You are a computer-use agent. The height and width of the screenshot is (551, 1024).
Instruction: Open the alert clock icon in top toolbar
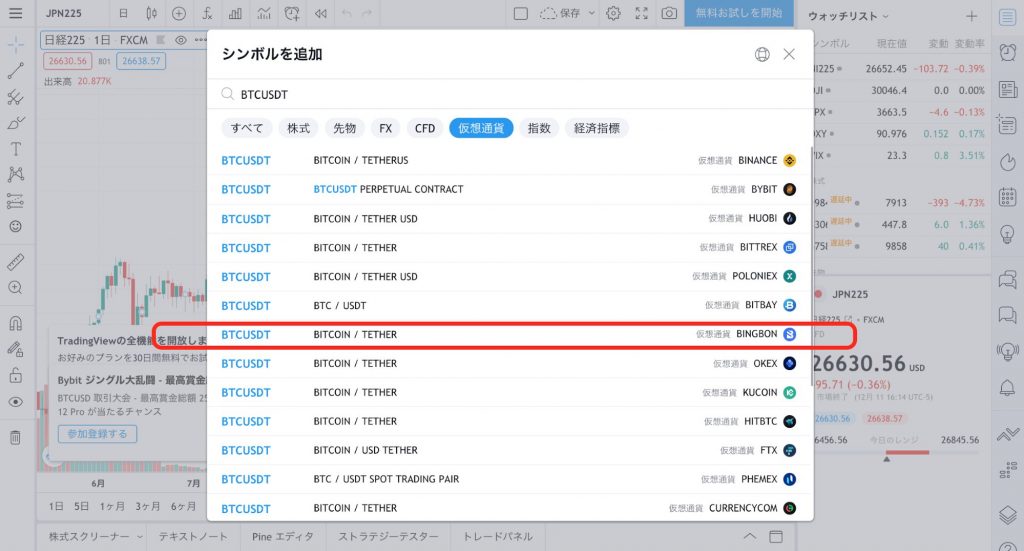[x=292, y=13]
